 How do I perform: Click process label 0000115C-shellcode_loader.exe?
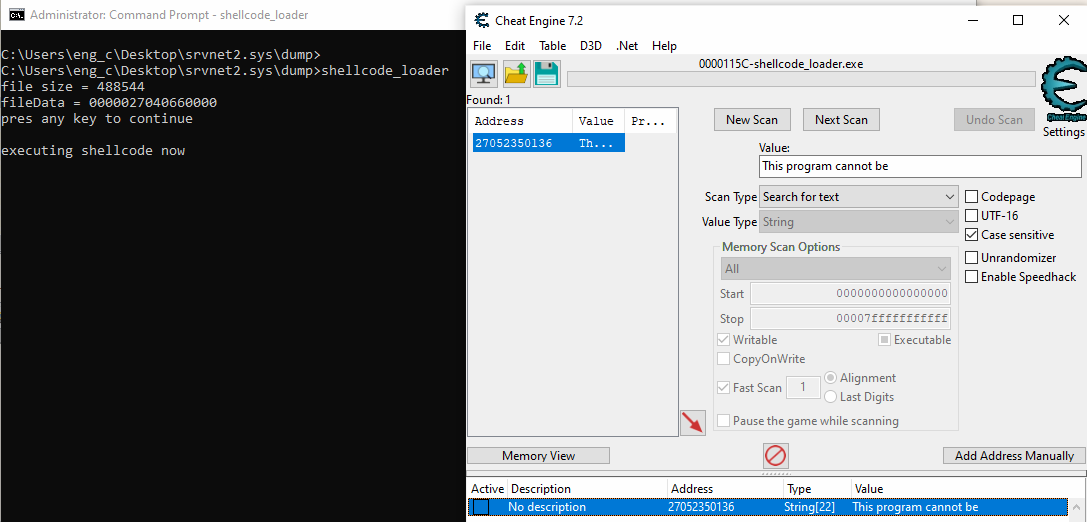click(781, 64)
